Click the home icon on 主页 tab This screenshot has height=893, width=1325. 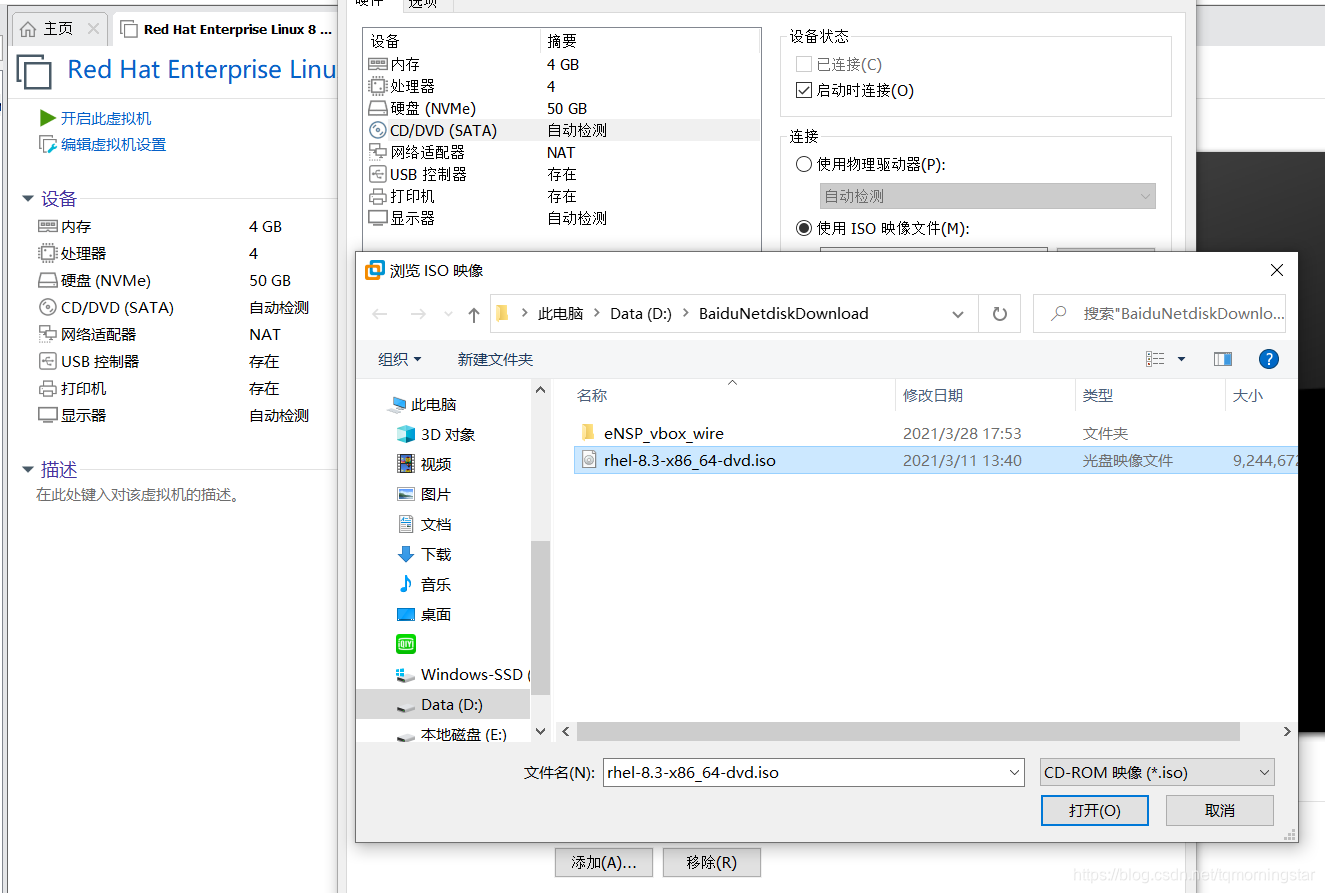[28, 29]
